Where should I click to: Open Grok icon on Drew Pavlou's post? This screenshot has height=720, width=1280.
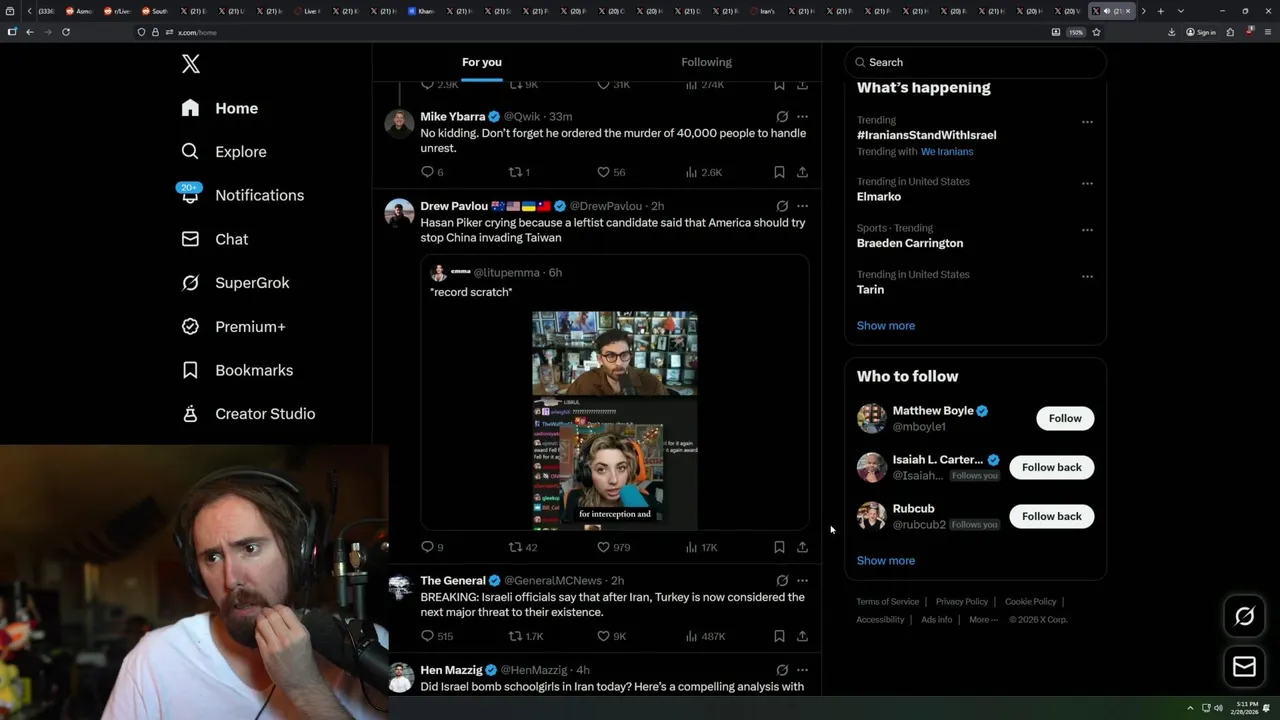coord(782,206)
